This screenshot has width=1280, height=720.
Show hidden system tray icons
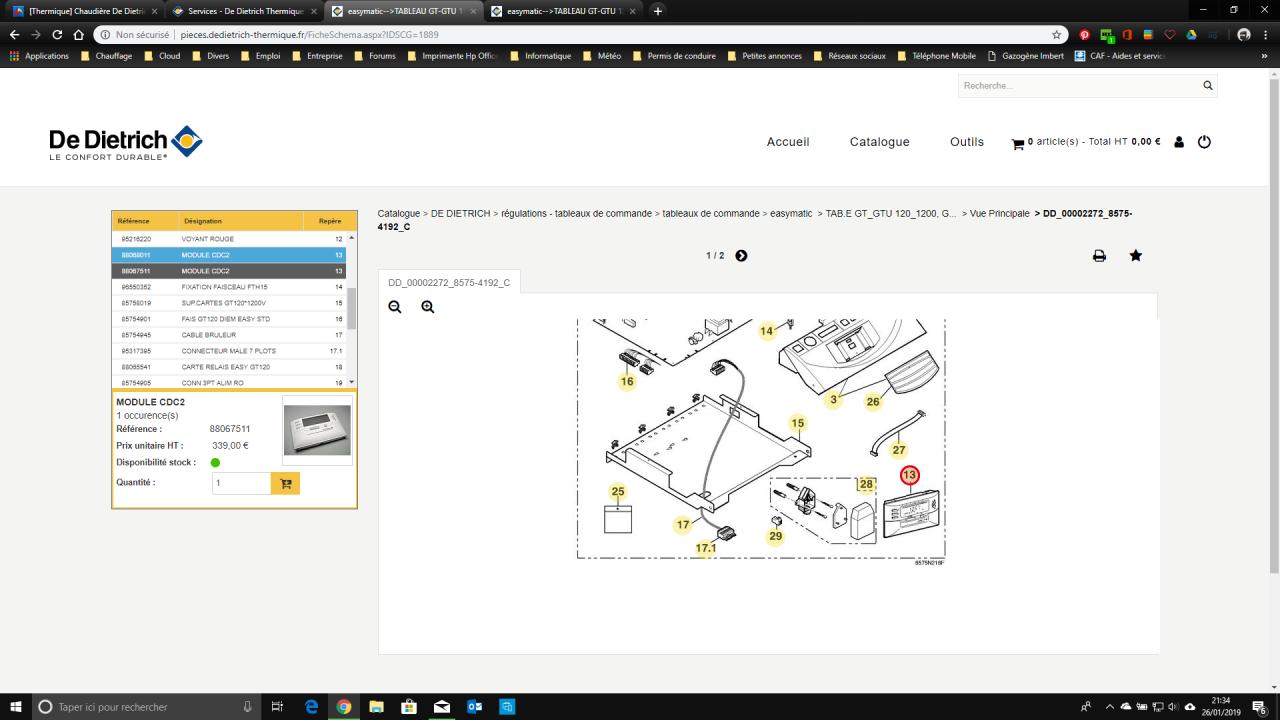(x=1109, y=707)
